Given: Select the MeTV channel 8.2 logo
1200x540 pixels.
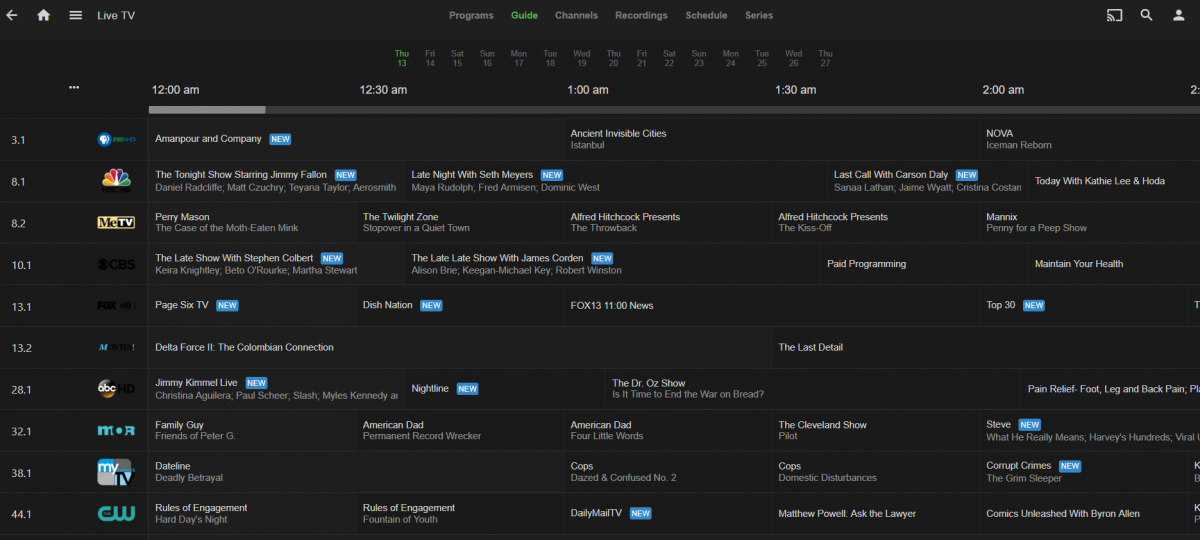Looking at the screenshot, I should (x=116, y=222).
